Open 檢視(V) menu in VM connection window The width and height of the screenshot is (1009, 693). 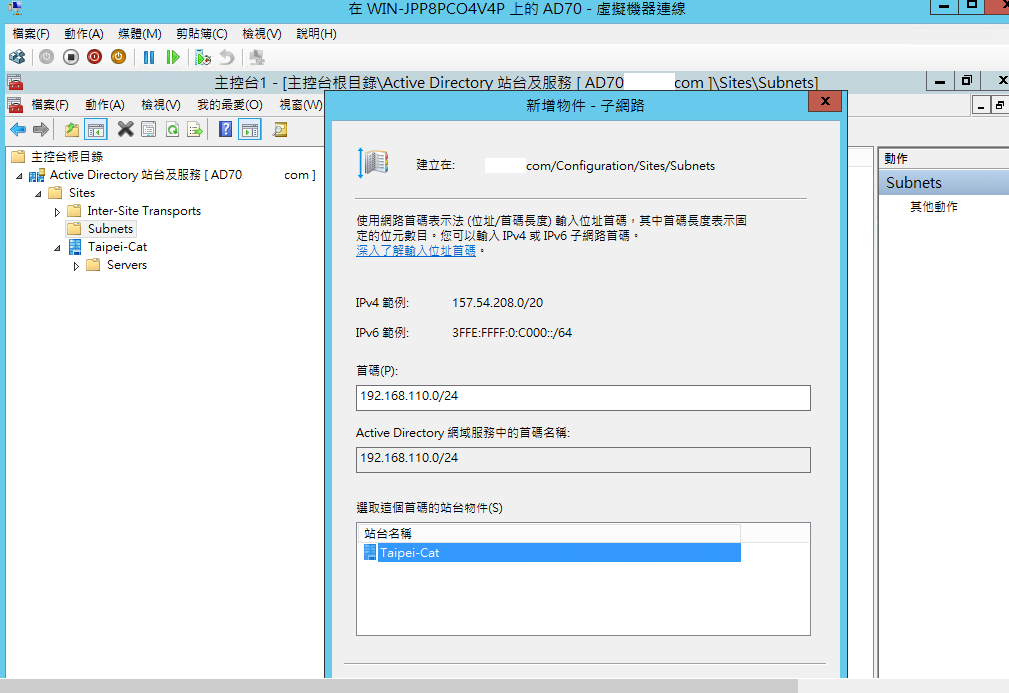(x=262, y=33)
